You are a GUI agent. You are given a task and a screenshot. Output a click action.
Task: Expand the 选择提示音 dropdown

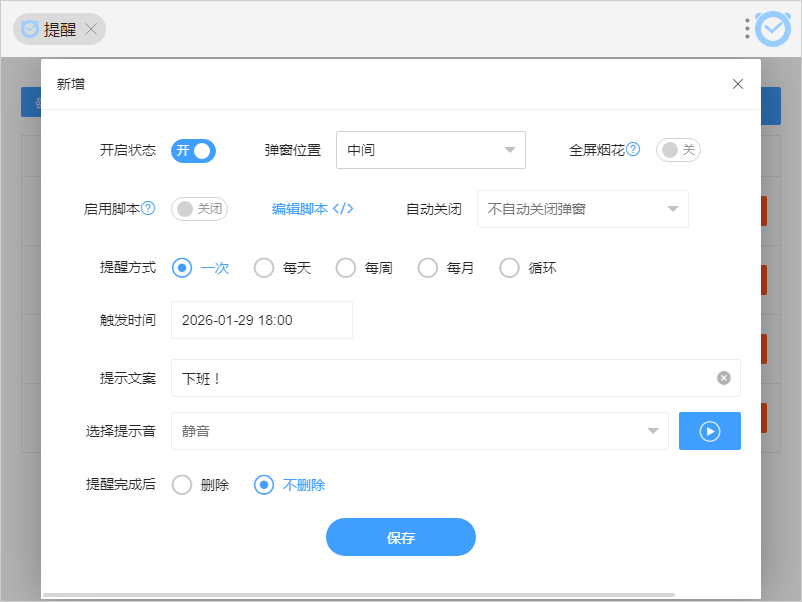[419, 431]
